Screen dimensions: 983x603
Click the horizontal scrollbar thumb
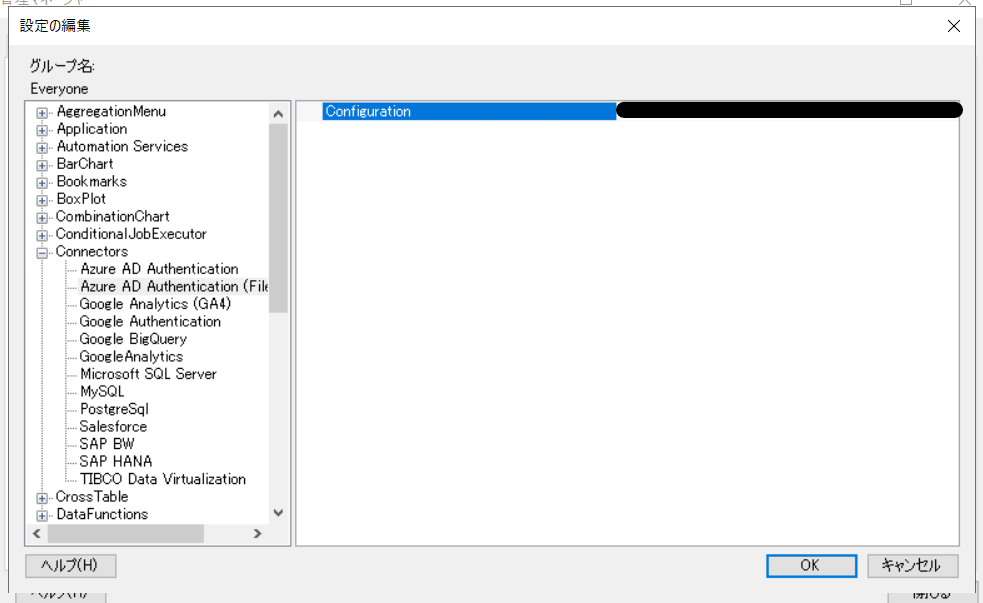pyautogui.click(x=125, y=533)
